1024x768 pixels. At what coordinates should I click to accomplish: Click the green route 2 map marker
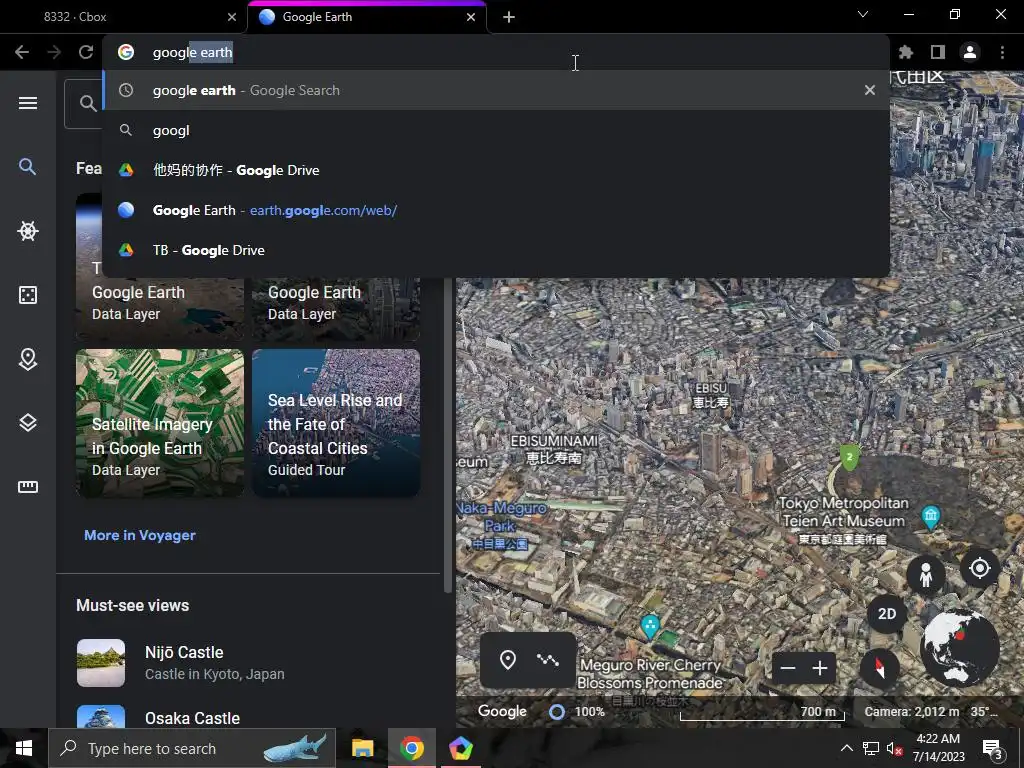pos(849,458)
